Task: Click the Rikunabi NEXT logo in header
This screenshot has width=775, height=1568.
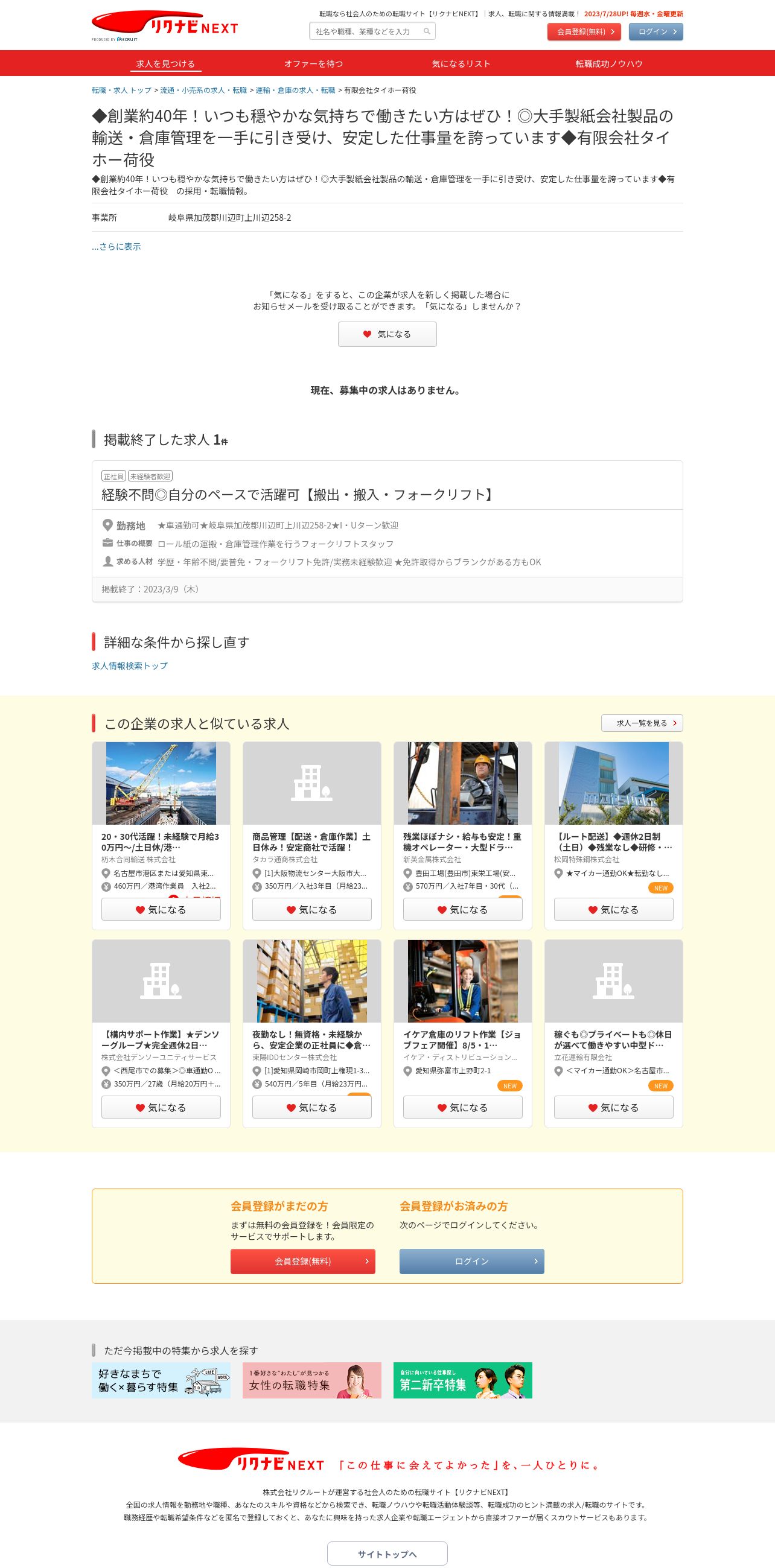Action: pyautogui.click(x=164, y=26)
